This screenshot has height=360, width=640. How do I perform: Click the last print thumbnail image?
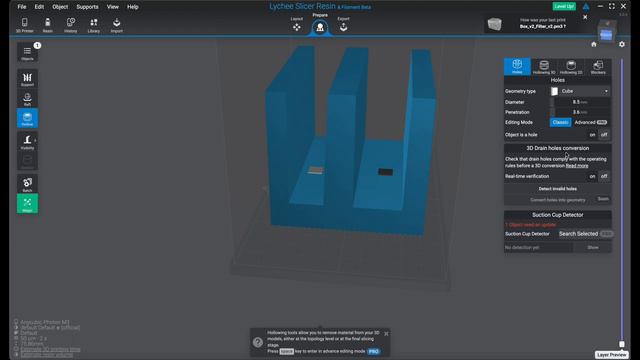tap(495, 24)
